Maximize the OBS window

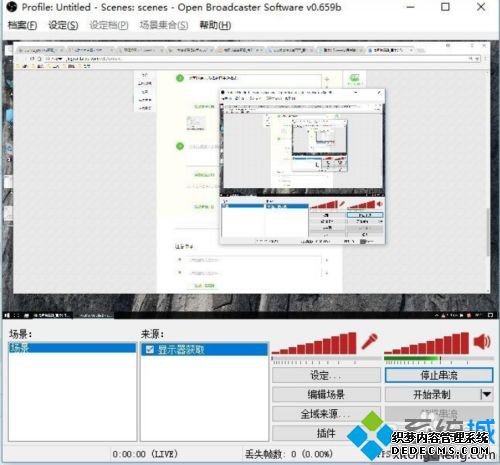click(445, 7)
